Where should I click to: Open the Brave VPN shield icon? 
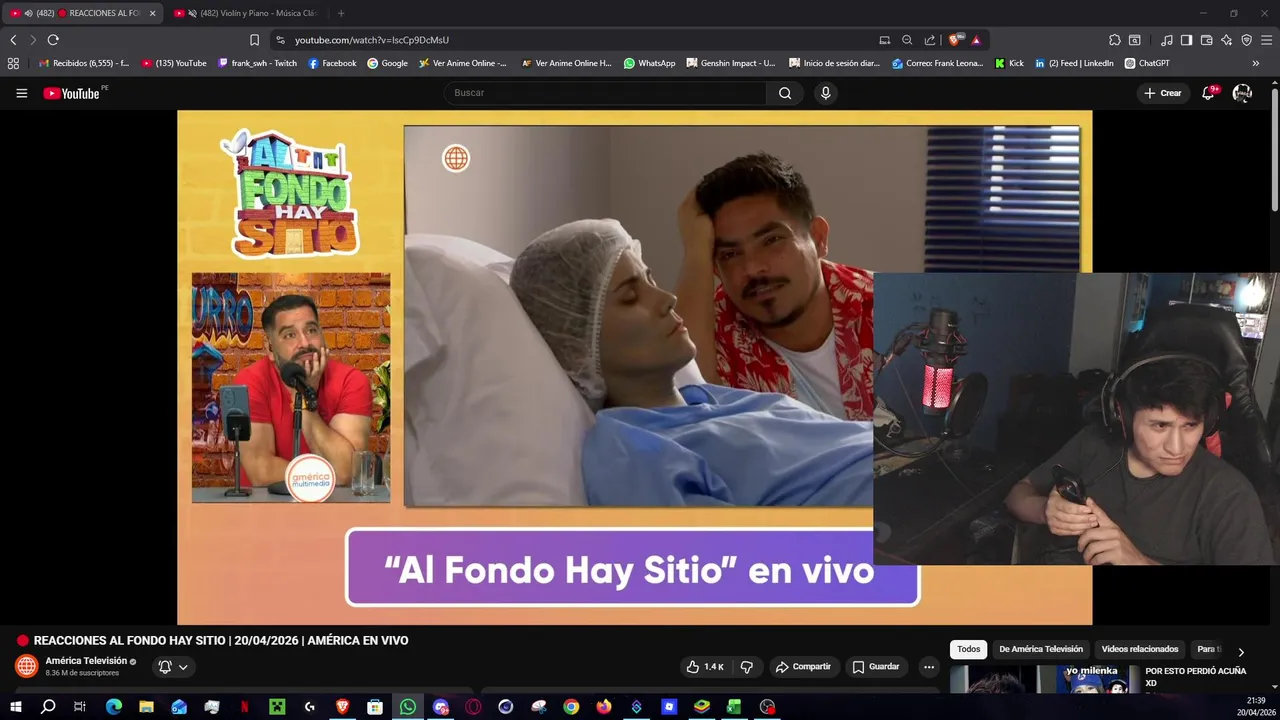point(1246,40)
